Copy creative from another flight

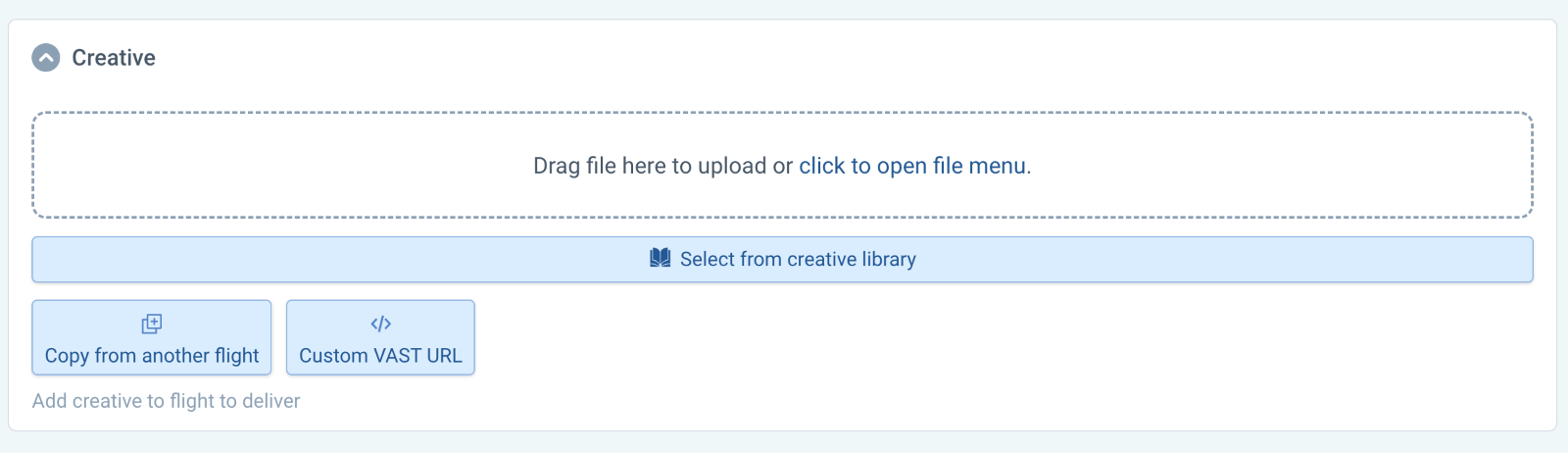pyautogui.click(x=152, y=337)
